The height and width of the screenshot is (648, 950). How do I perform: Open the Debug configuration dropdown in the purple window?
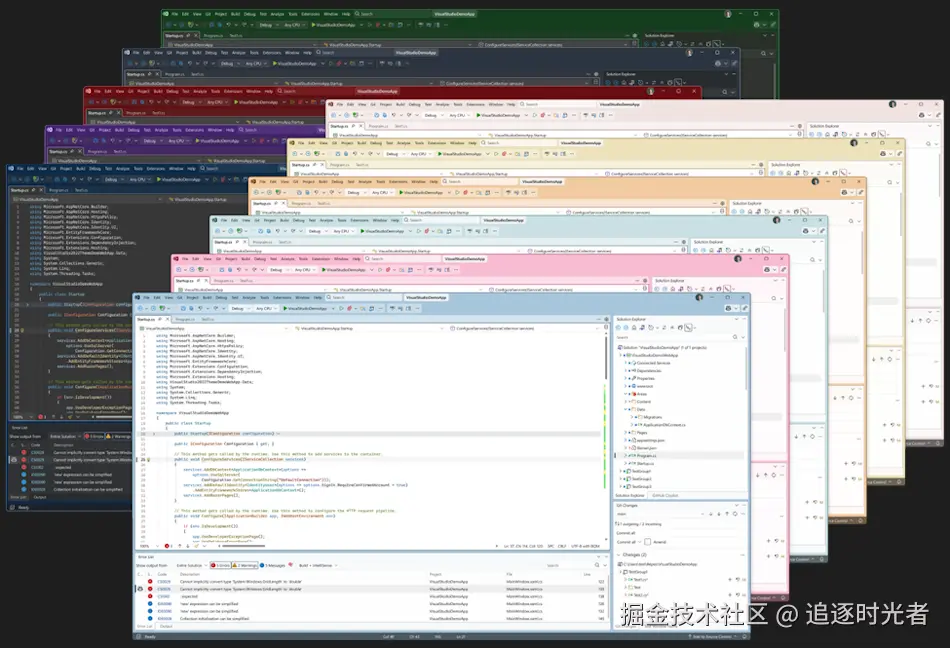click(153, 141)
